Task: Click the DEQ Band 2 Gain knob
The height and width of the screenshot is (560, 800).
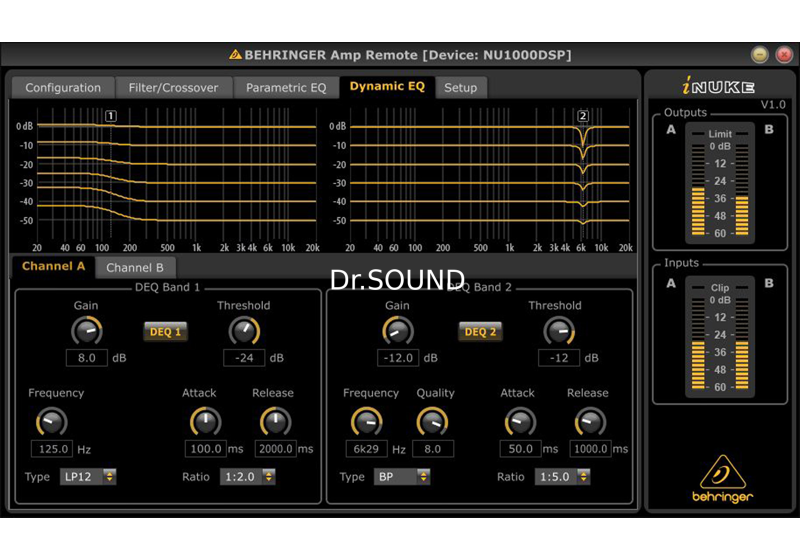Action: [398, 331]
